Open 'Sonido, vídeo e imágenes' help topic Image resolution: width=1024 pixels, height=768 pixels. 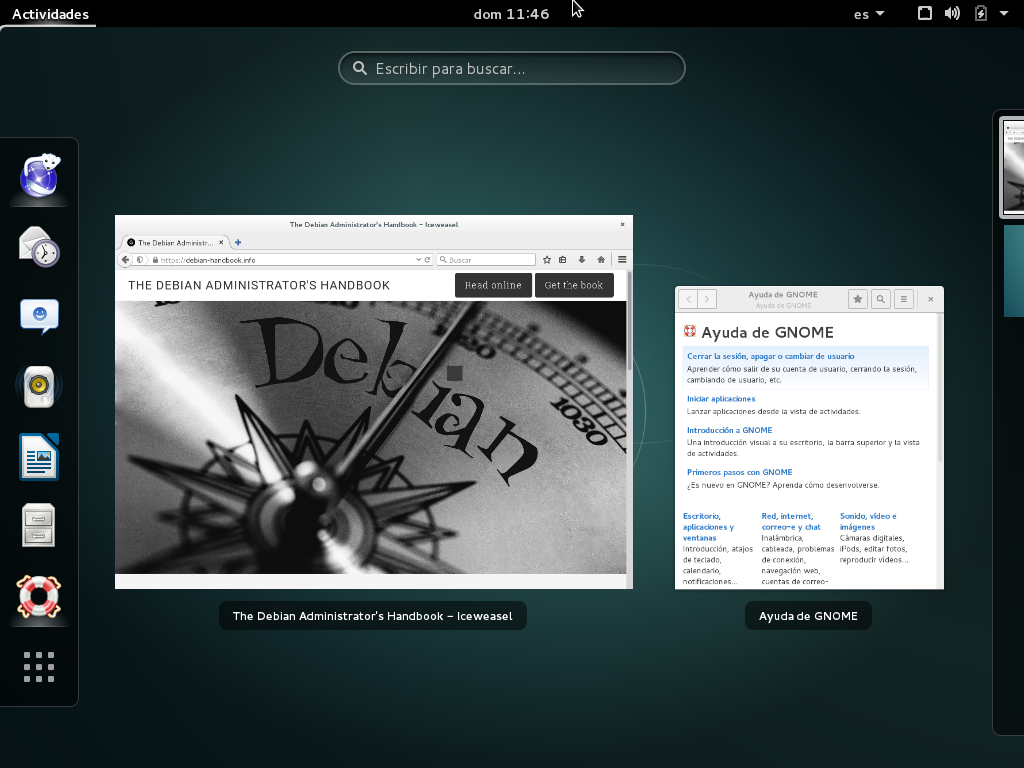[x=868, y=521]
